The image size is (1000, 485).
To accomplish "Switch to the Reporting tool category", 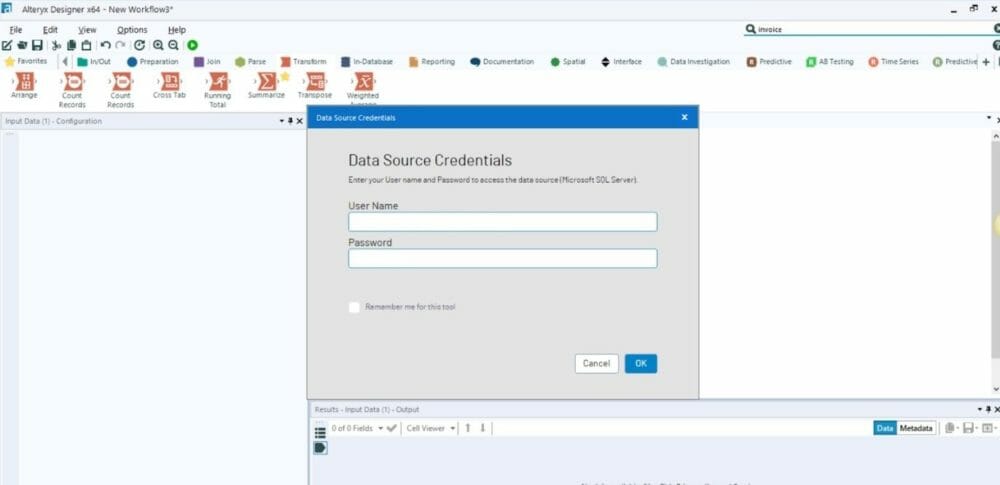I will 432,62.
